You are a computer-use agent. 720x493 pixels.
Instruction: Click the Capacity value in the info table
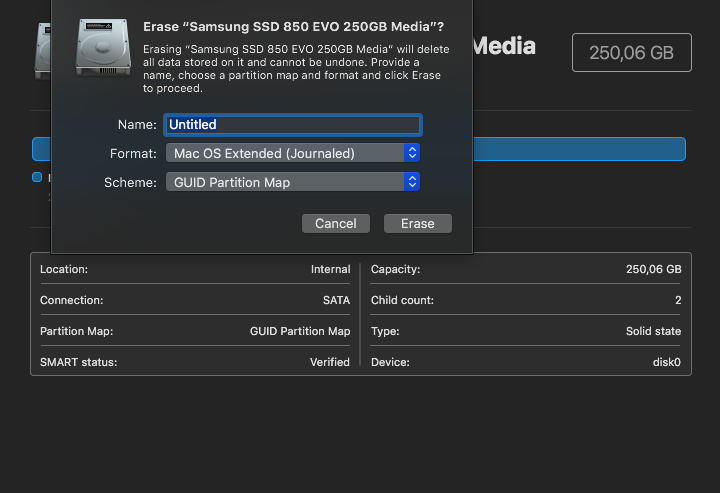[x=653, y=269]
